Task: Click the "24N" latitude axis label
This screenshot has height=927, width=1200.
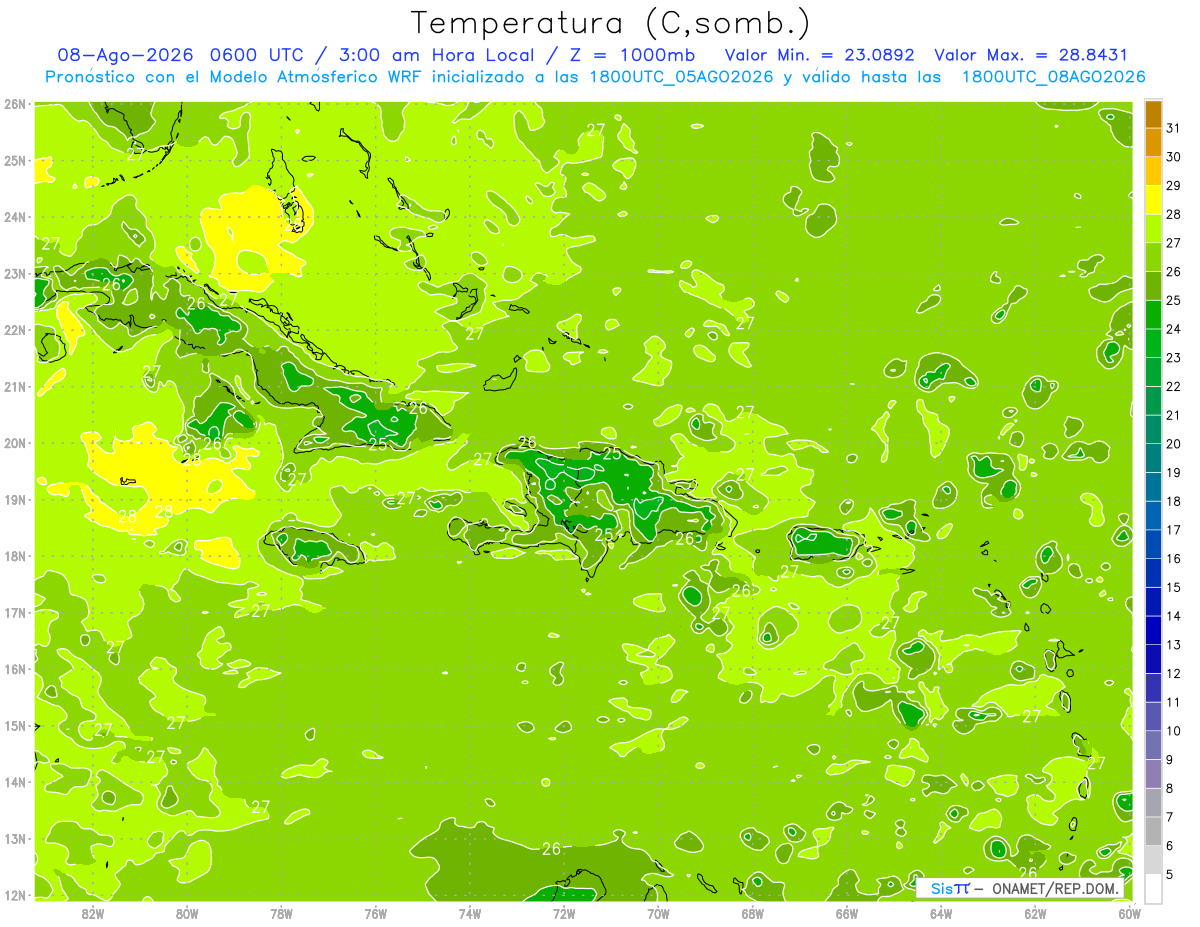Action: click(14, 217)
